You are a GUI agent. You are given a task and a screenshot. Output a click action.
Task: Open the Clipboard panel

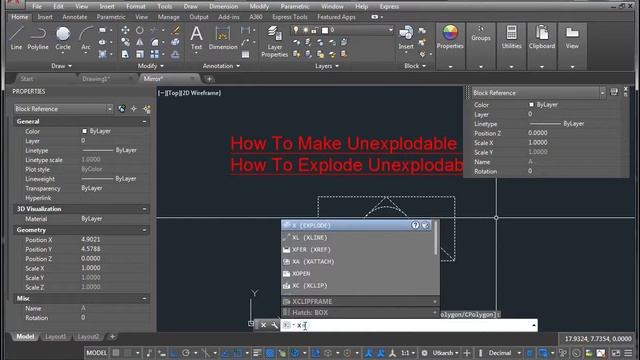point(542,46)
